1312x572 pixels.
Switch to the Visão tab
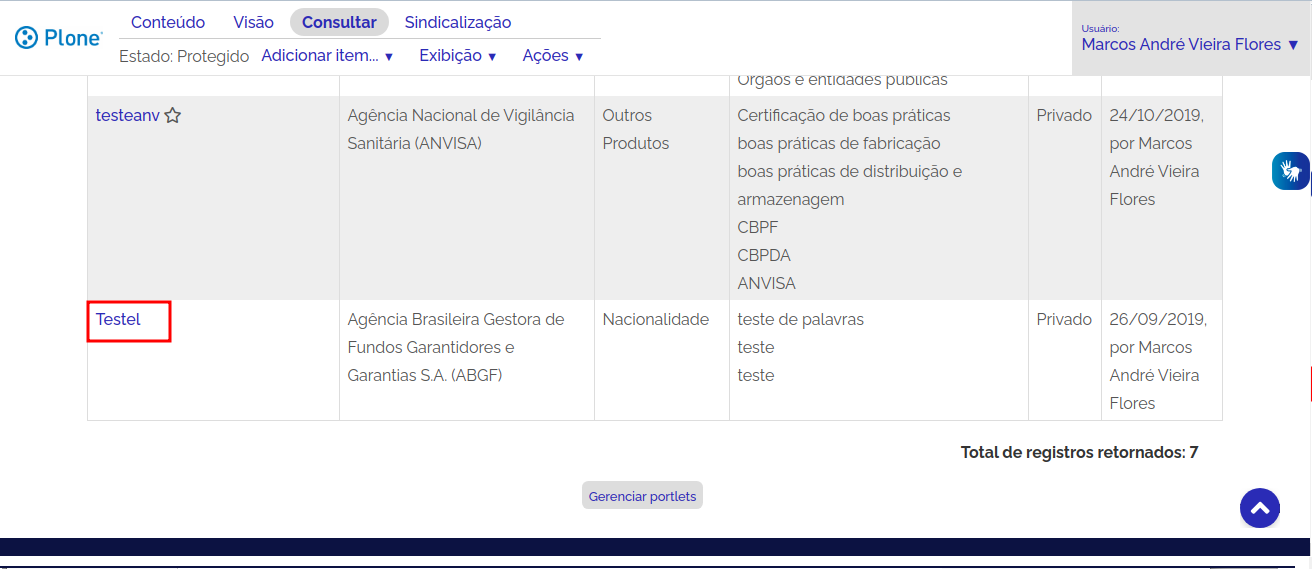253,22
